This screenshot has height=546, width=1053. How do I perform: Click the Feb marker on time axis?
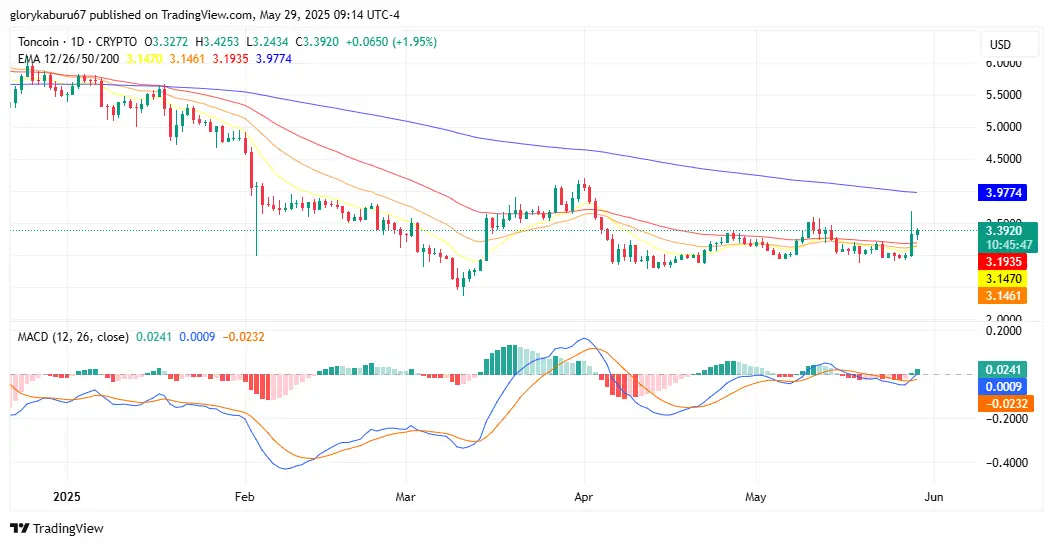pyautogui.click(x=244, y=497)
